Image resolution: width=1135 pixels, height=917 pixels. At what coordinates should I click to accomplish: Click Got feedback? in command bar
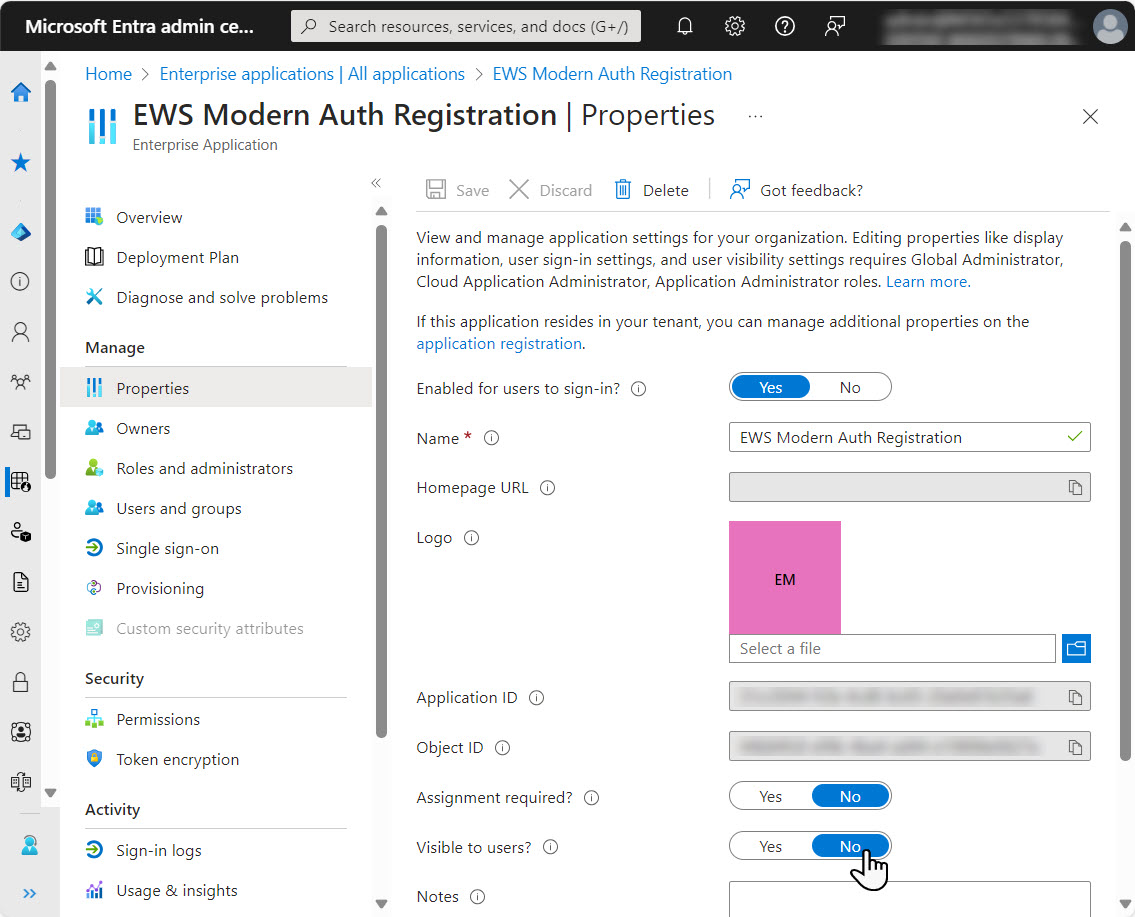coord(796,190)
